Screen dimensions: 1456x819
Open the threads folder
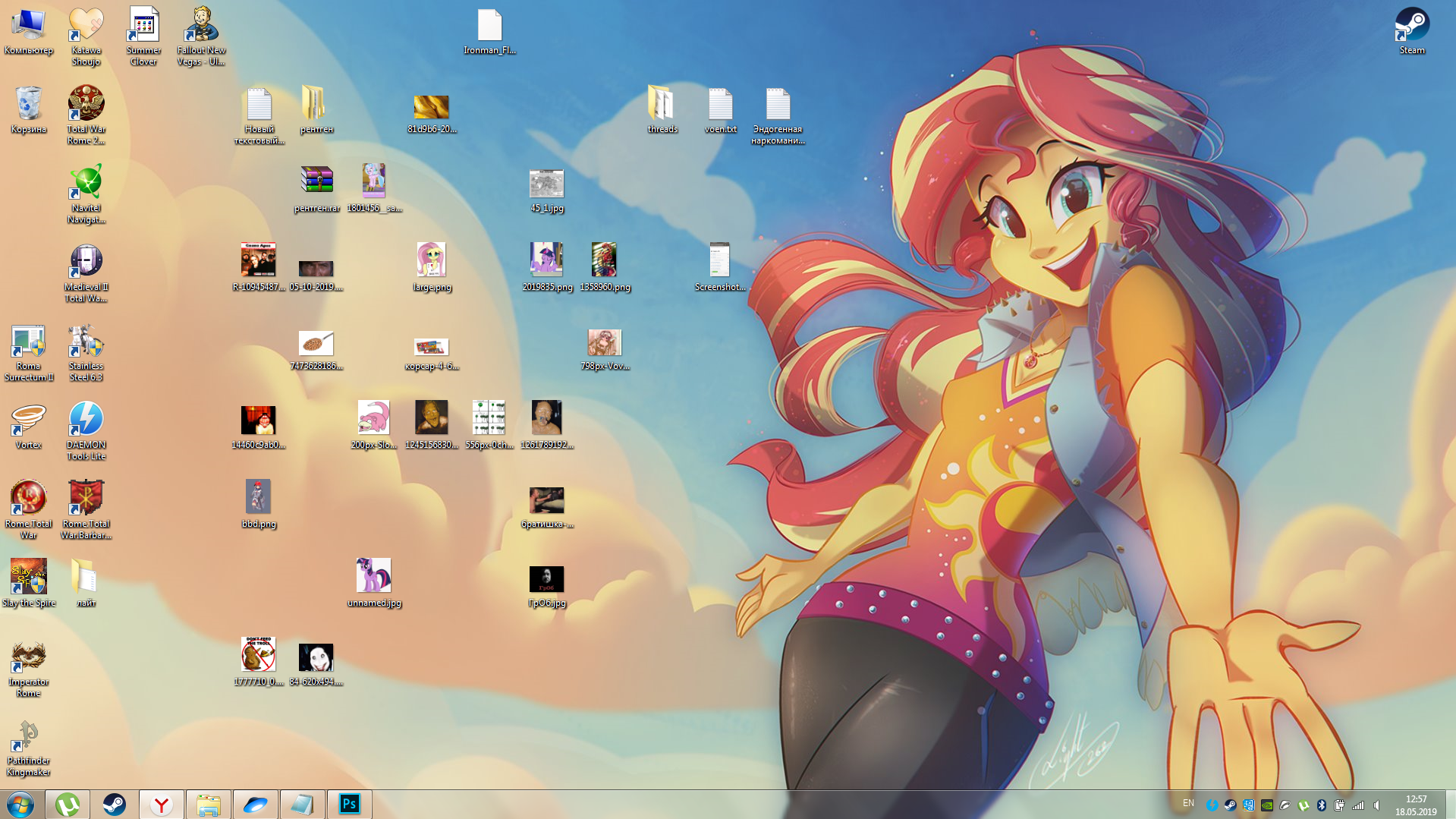coord(662,110)
